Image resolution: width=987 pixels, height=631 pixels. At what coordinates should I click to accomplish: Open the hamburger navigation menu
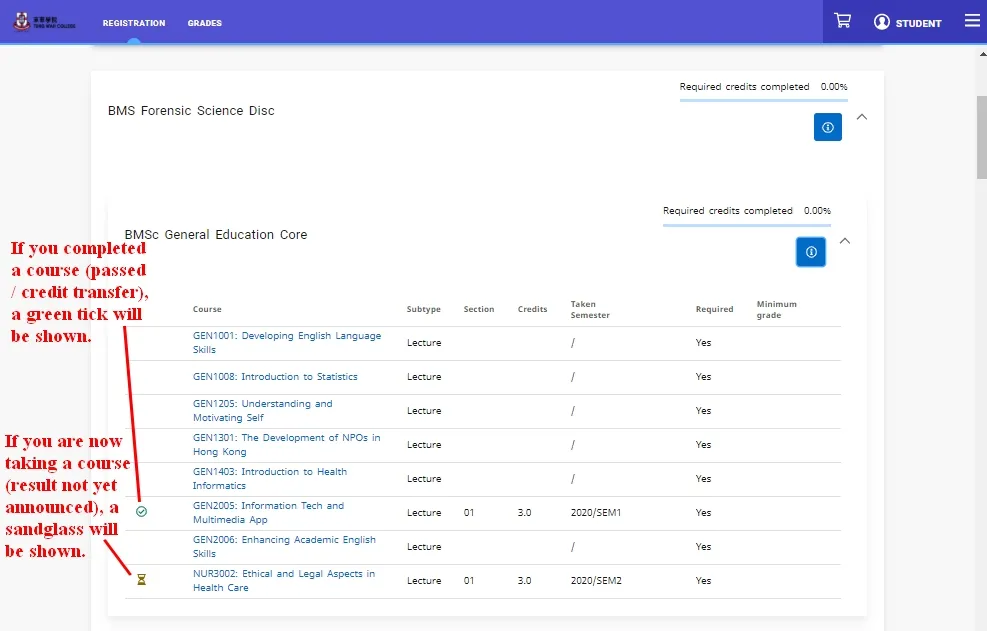pos(972,21)
